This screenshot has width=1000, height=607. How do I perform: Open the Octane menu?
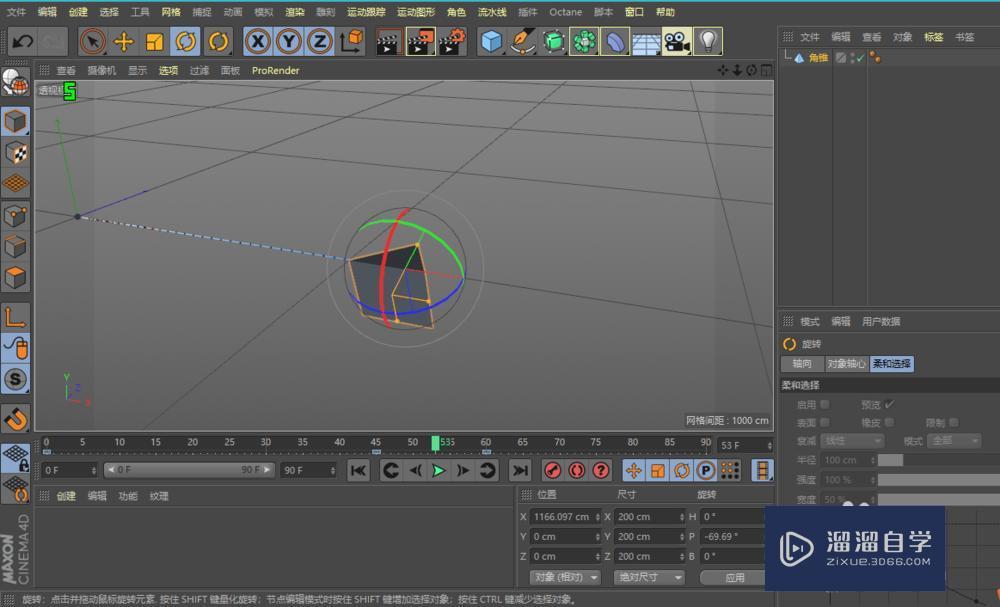coord(565,11)
